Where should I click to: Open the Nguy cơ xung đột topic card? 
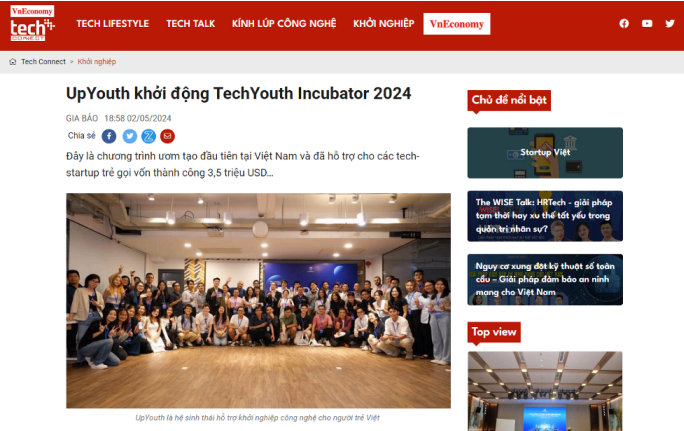point(545,279)
